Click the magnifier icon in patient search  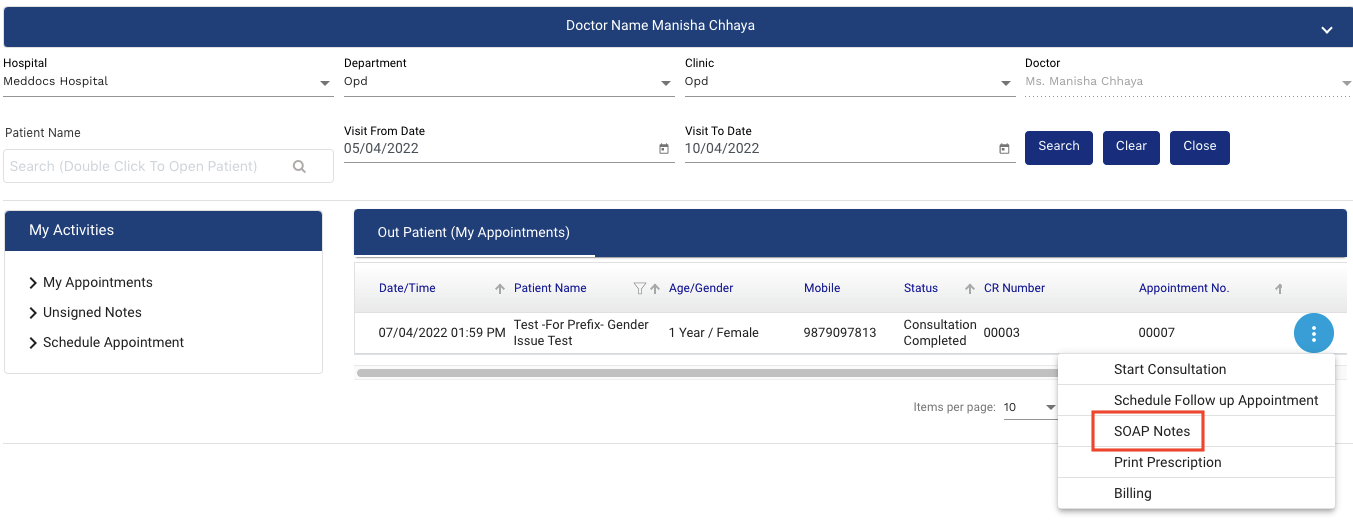click(299, 167)
